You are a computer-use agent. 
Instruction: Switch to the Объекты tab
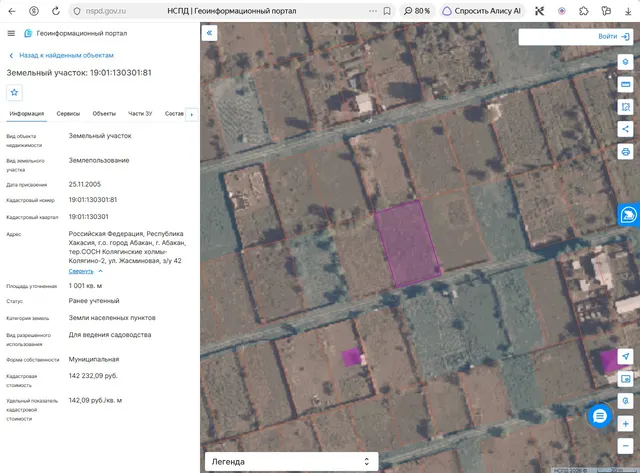[x=104, y=113]
